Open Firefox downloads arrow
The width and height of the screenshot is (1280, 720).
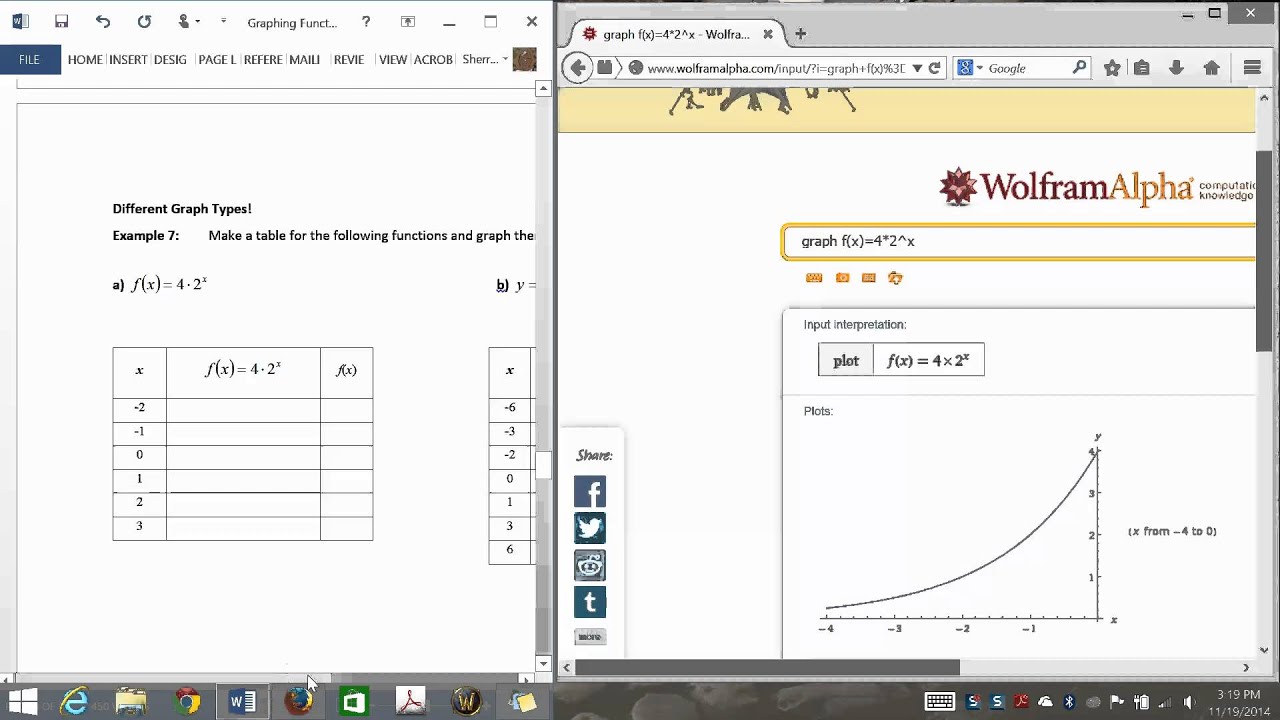coord(1176,68)
